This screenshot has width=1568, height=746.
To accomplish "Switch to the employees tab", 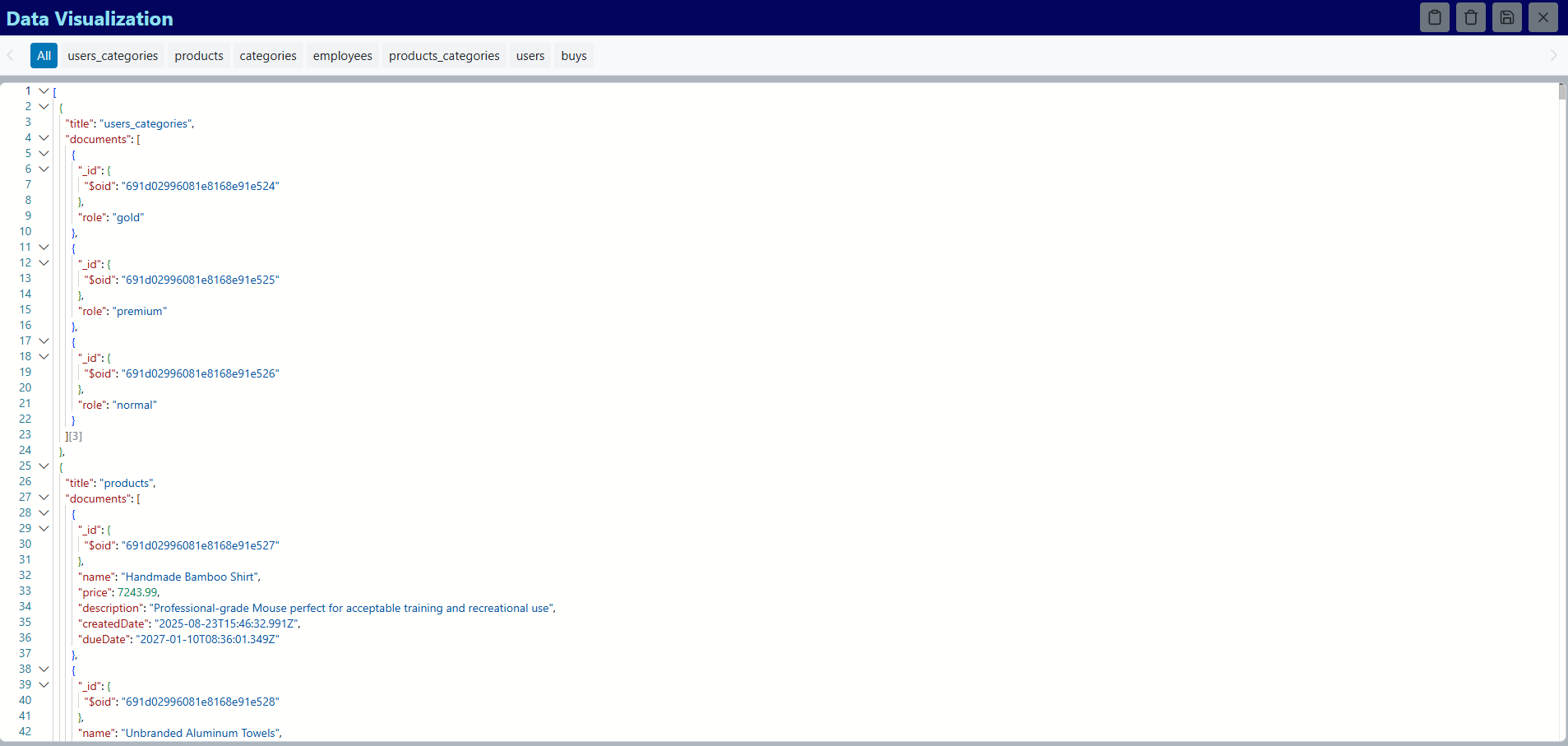I will (x=343, y=56).
